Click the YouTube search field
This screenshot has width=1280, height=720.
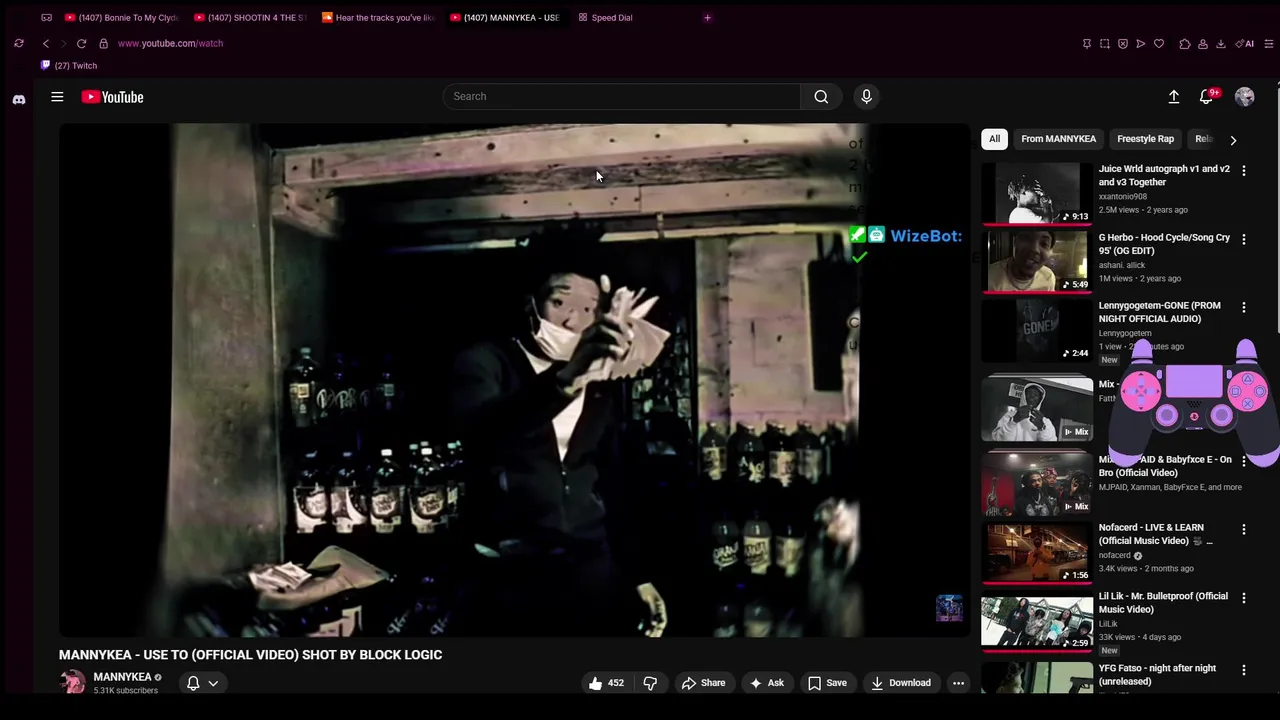click(x=621, y=96)
